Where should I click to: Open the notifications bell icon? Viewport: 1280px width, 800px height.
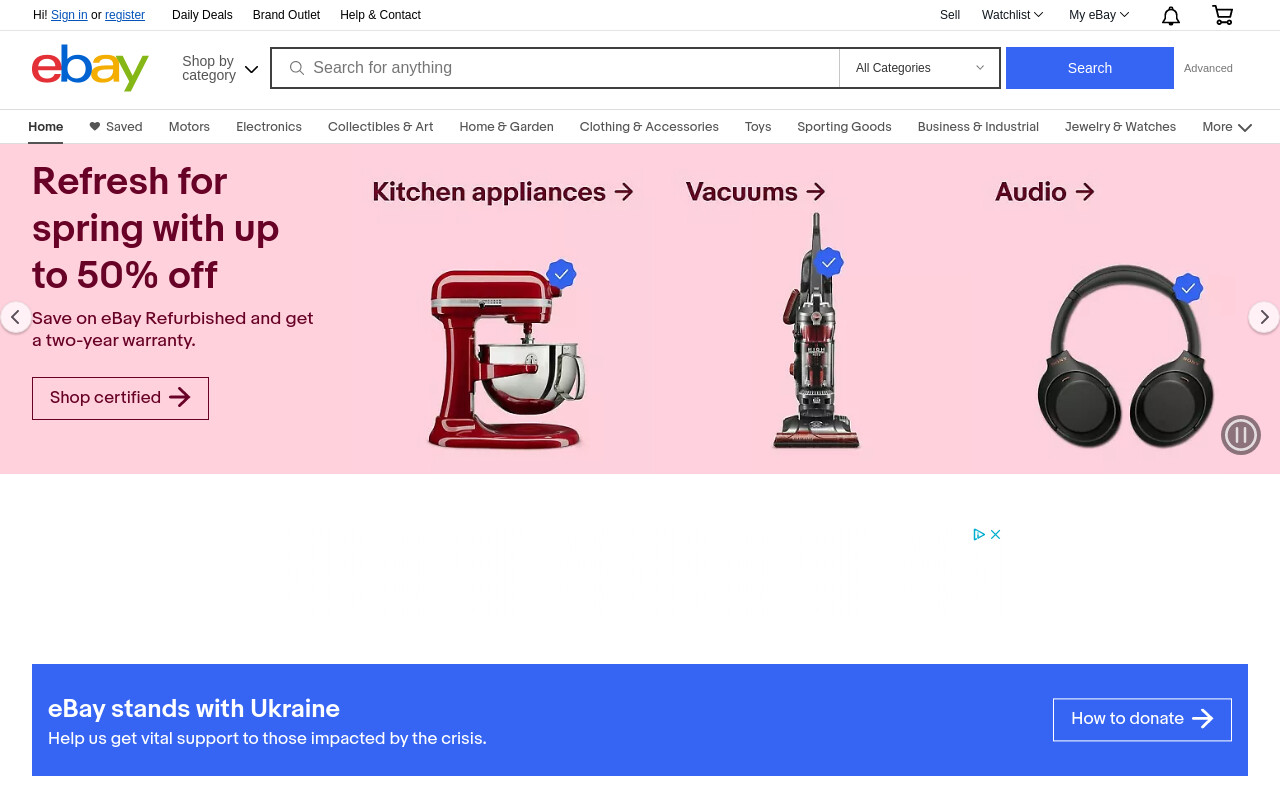[x=1171, y=15]
